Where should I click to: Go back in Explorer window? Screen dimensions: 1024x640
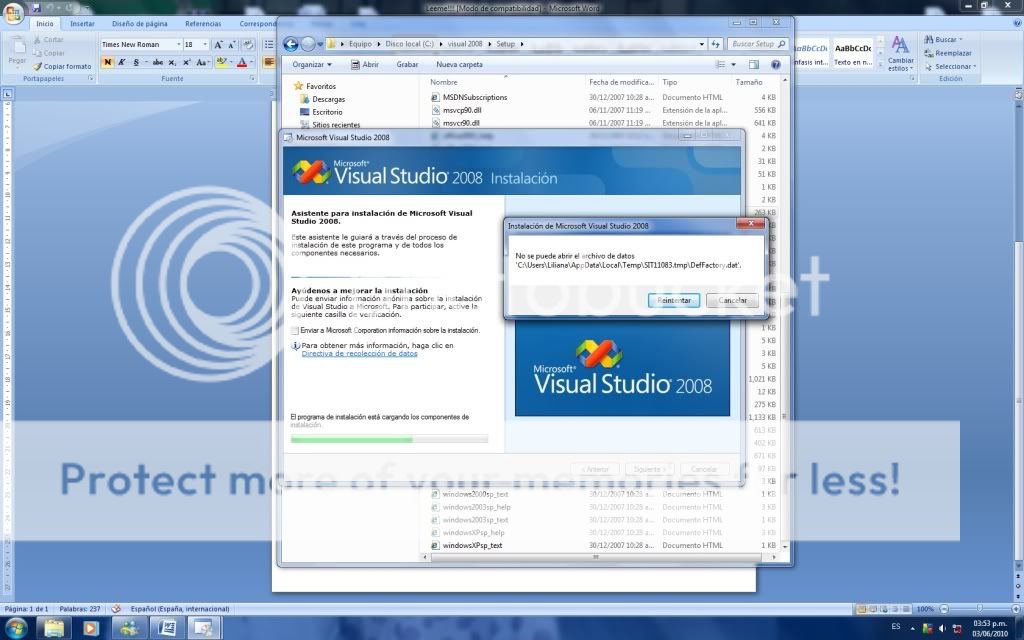pos(291,44)
